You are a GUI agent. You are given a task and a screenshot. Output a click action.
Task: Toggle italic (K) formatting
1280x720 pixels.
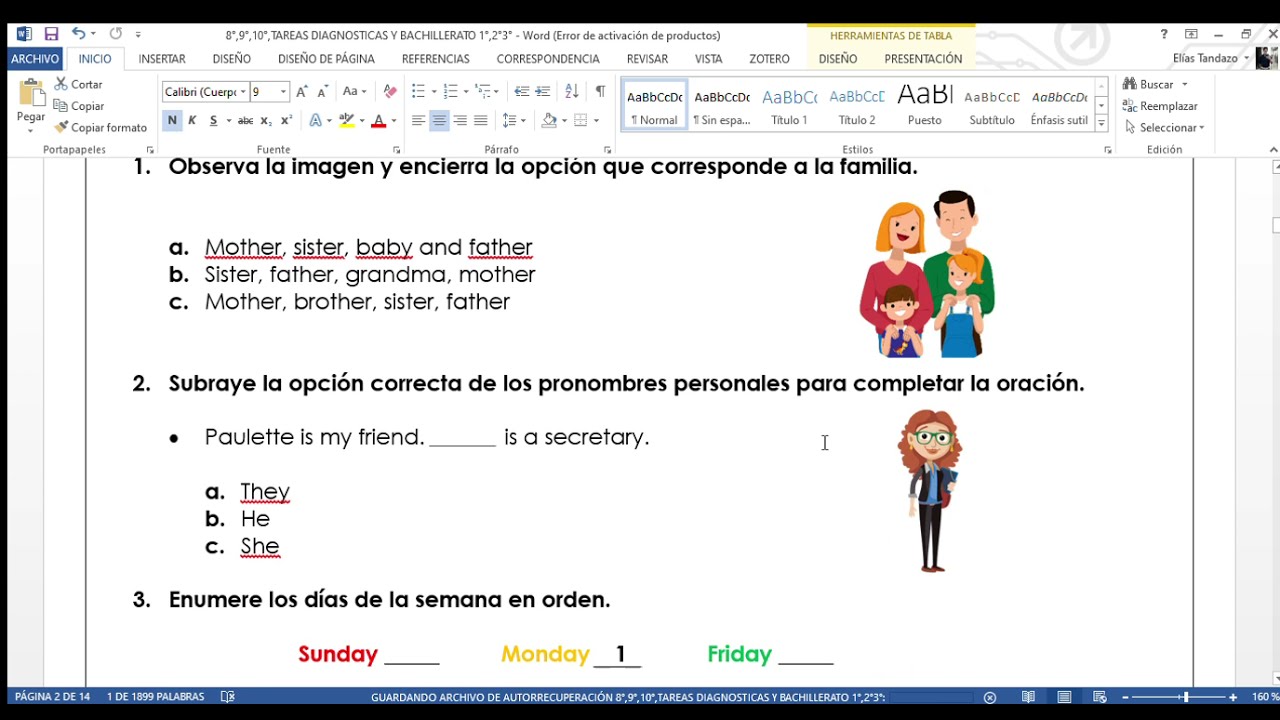(192, 121)
